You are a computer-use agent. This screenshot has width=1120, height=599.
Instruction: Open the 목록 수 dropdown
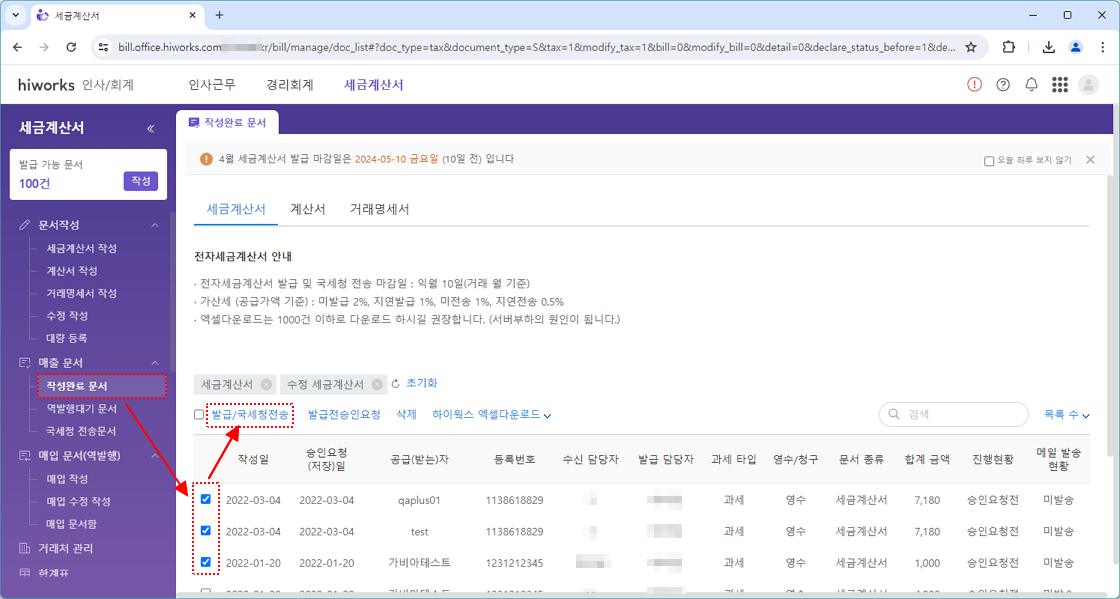point(1067,415)
